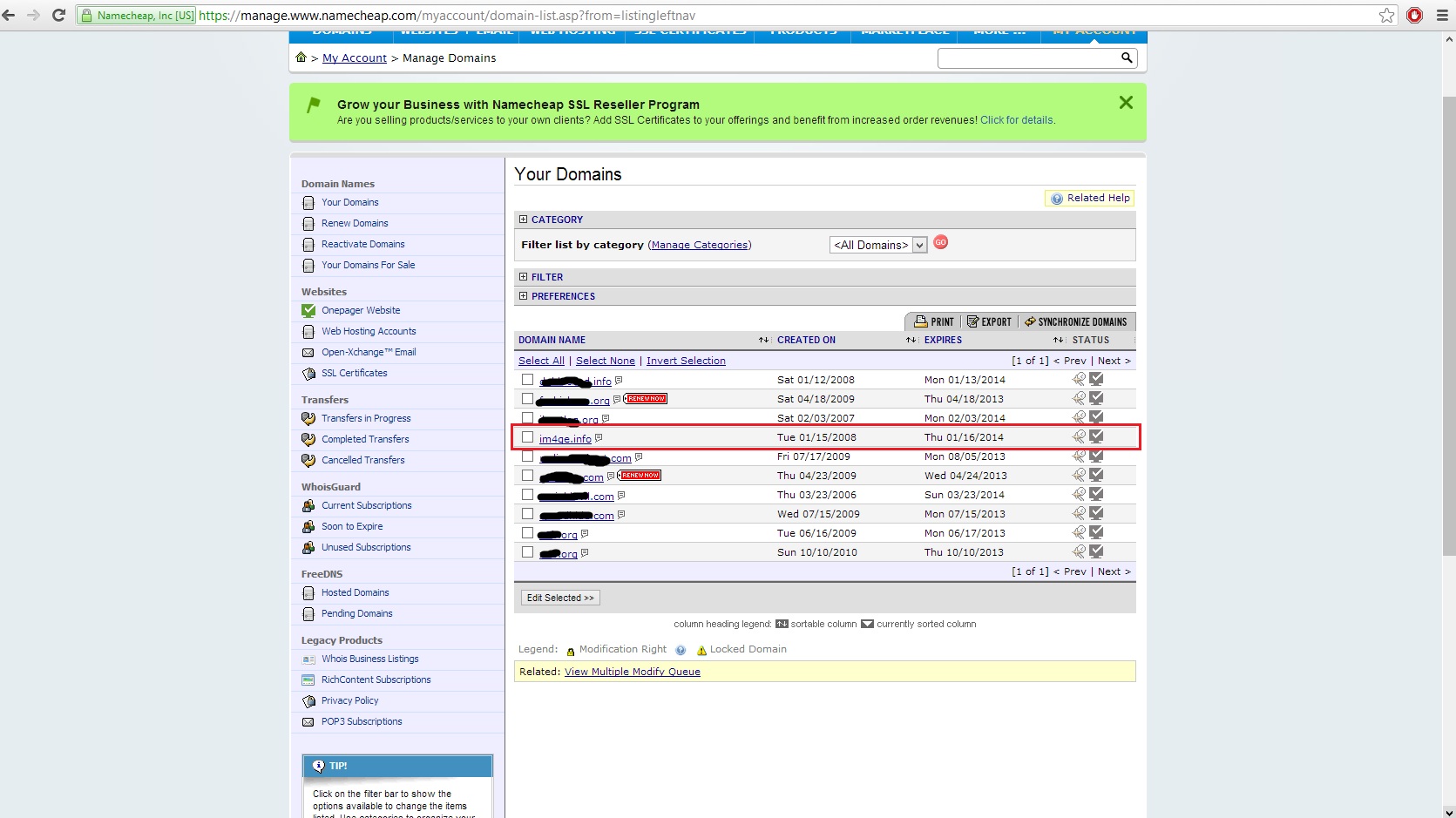This screenshot has height=818, width=1456.
Task: Click the Edit Selected button
Action: point(561,598)
